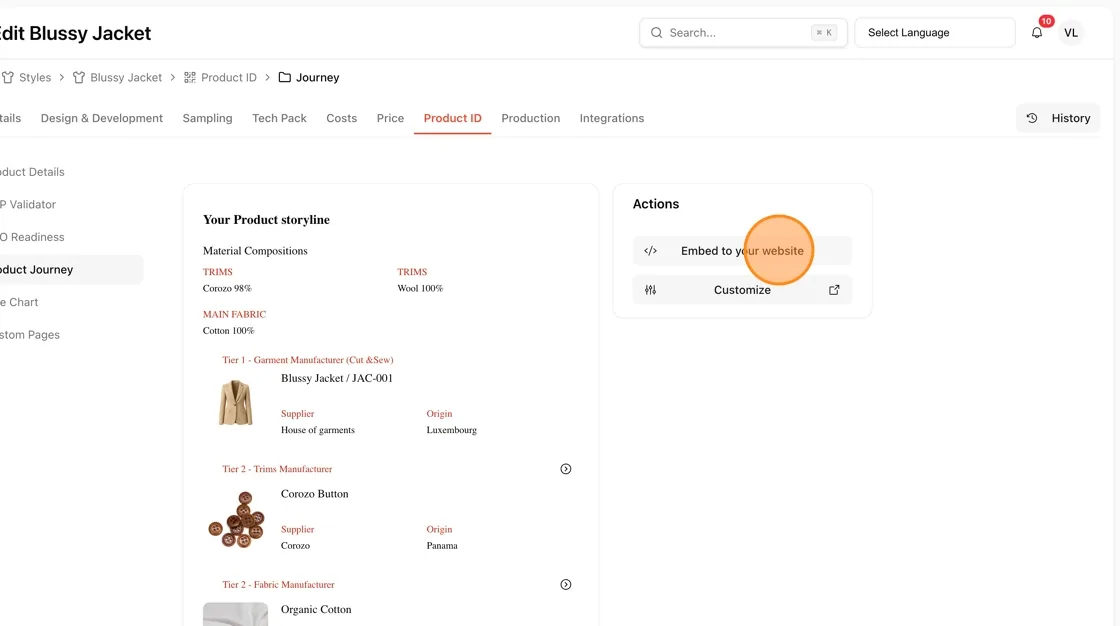
Task: Navigate to Blussy Jacket breadcrumb
Action: (126, 77)
